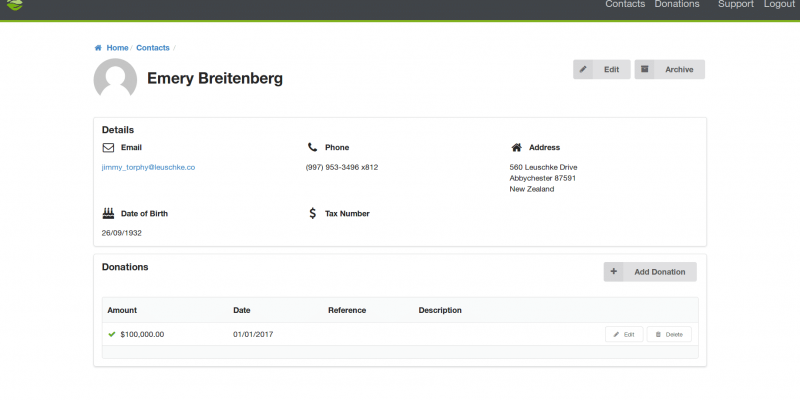Click the house icon next to Address
This screenshot has width=800, height=400.
click(x=517, y=147)
